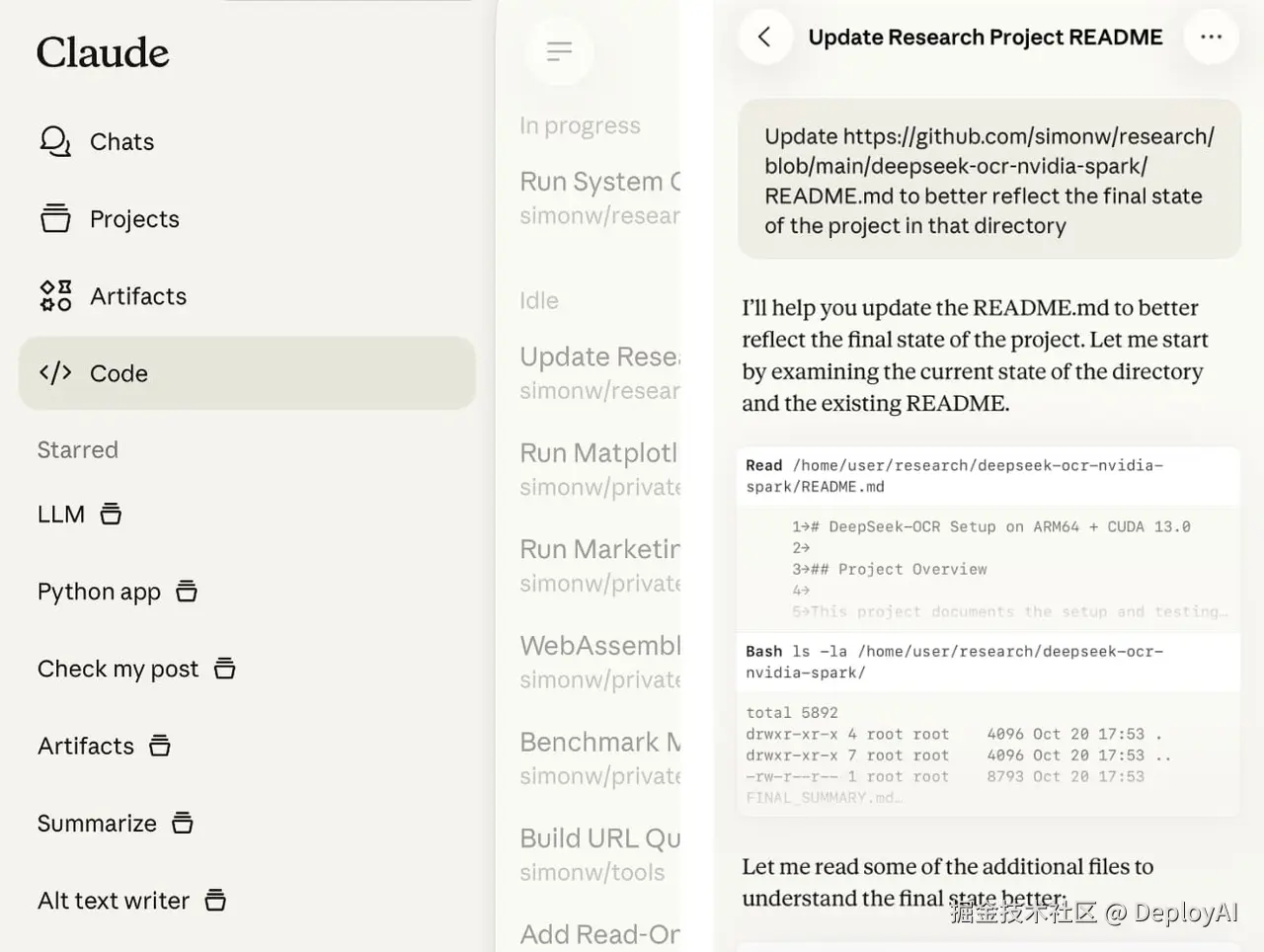This screenshot has width=1264, height=952.
Task: Expand the Bash ls -la command output
Action: pyautogui.click(x=987, y=662)
